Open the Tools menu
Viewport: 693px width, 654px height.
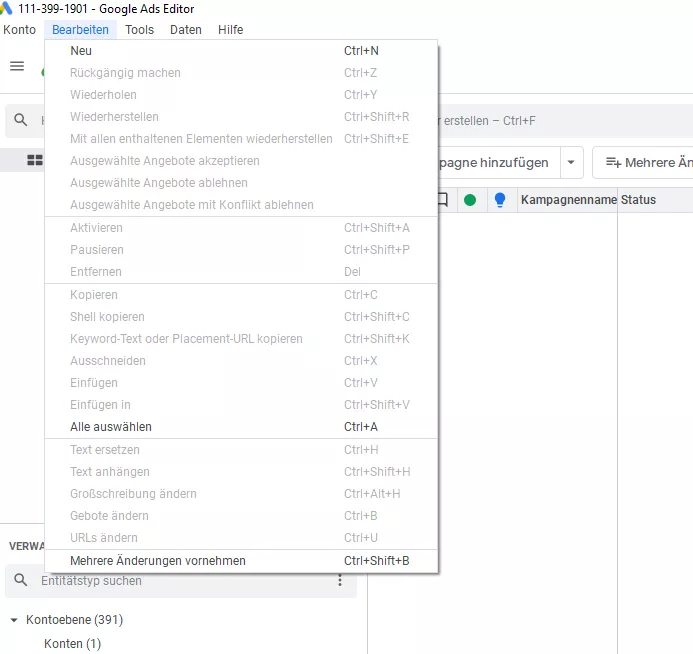pyautogui.click(x=139, y=30)
